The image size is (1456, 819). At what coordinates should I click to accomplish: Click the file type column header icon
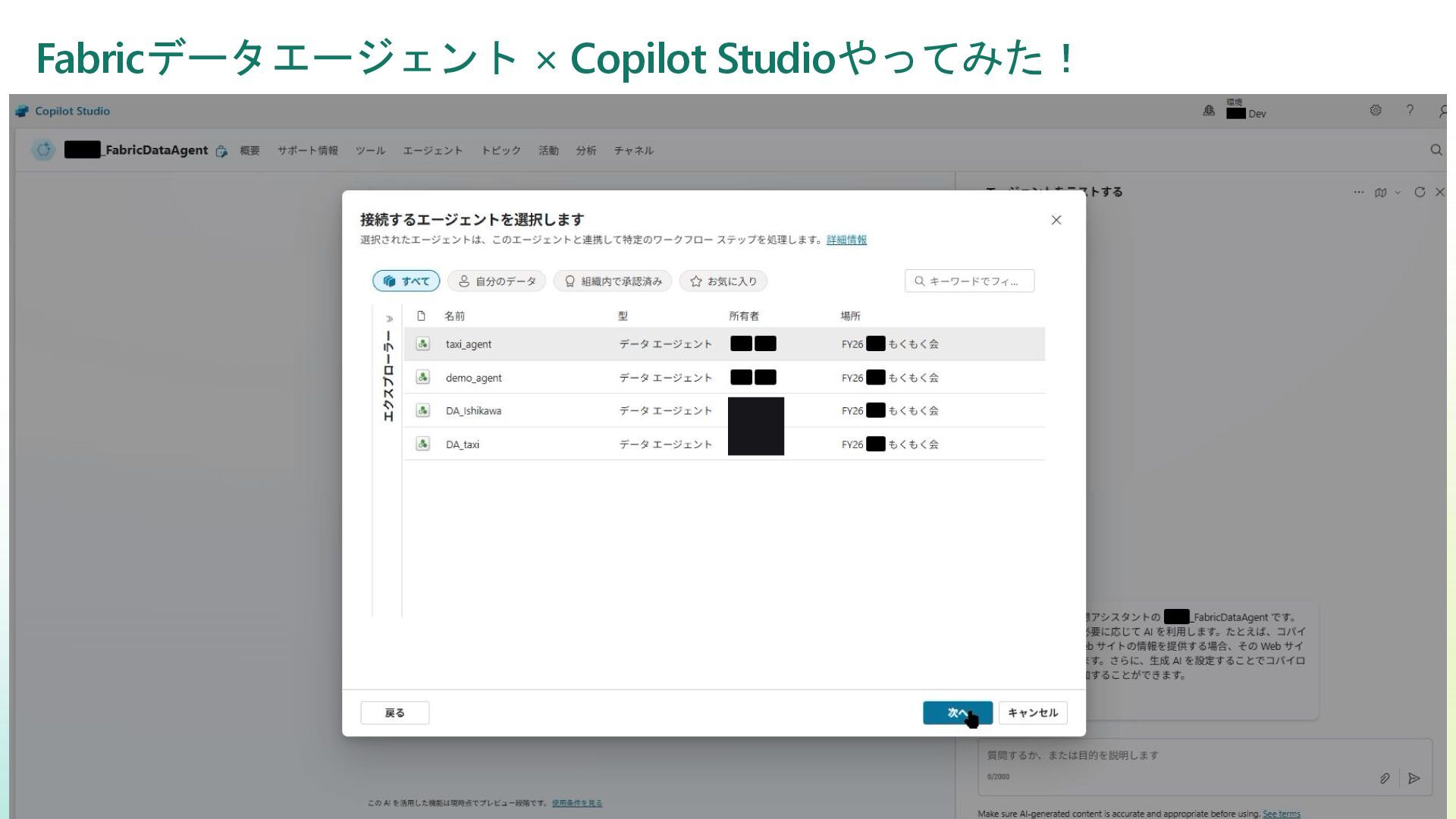point(422,316)
